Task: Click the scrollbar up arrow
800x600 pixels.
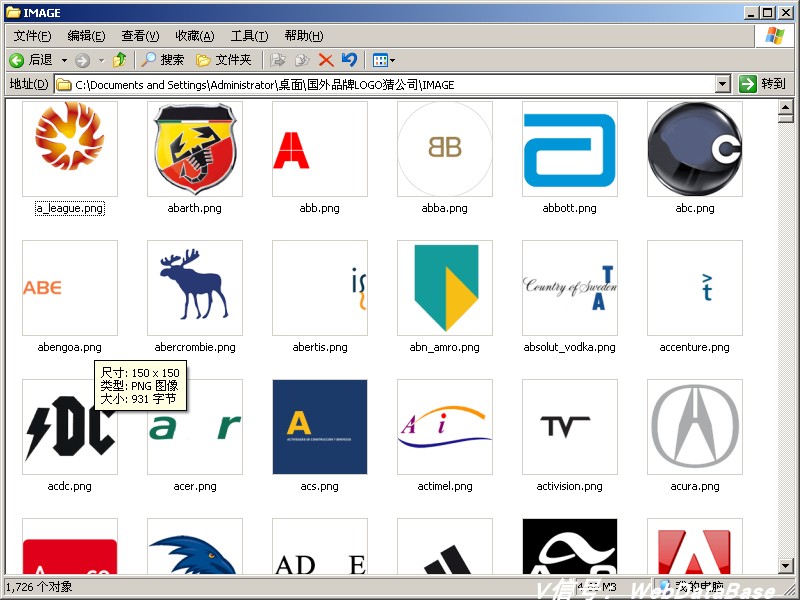Action: 785,107
